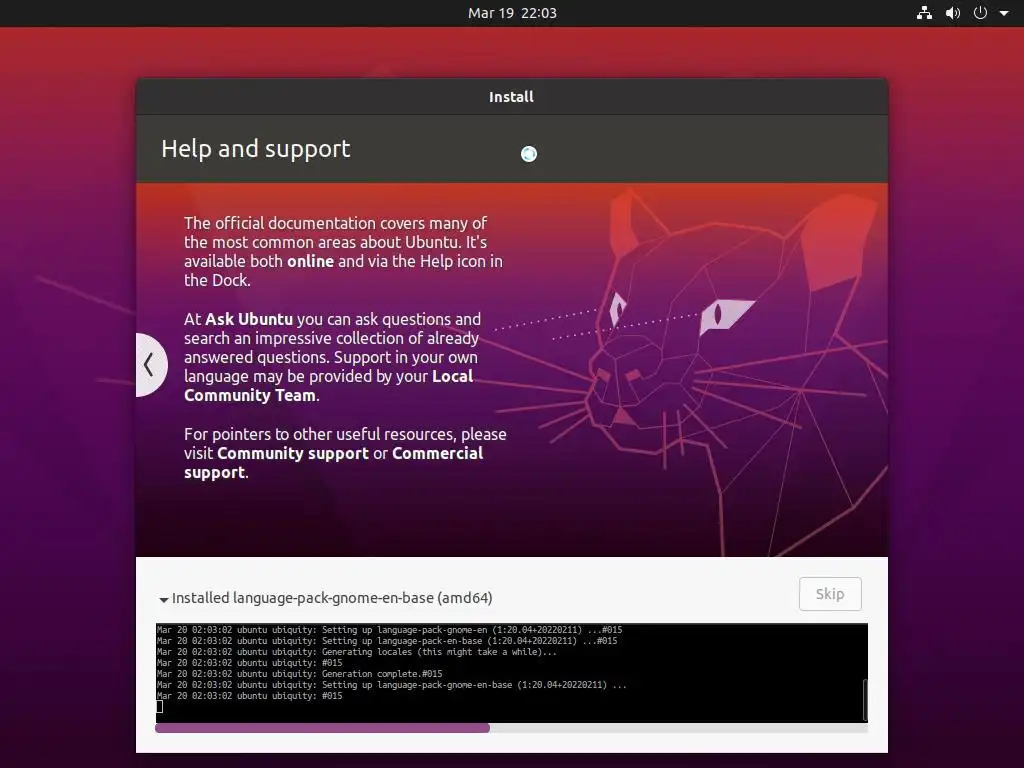Click log line 'Generating locales (this might take a while)'
1024x768 pixels.
pos(357,652)
